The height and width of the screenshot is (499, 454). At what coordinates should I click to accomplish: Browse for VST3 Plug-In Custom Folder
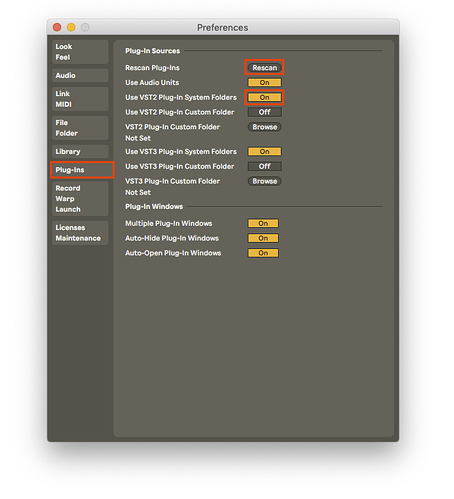[x=265, y=181]
